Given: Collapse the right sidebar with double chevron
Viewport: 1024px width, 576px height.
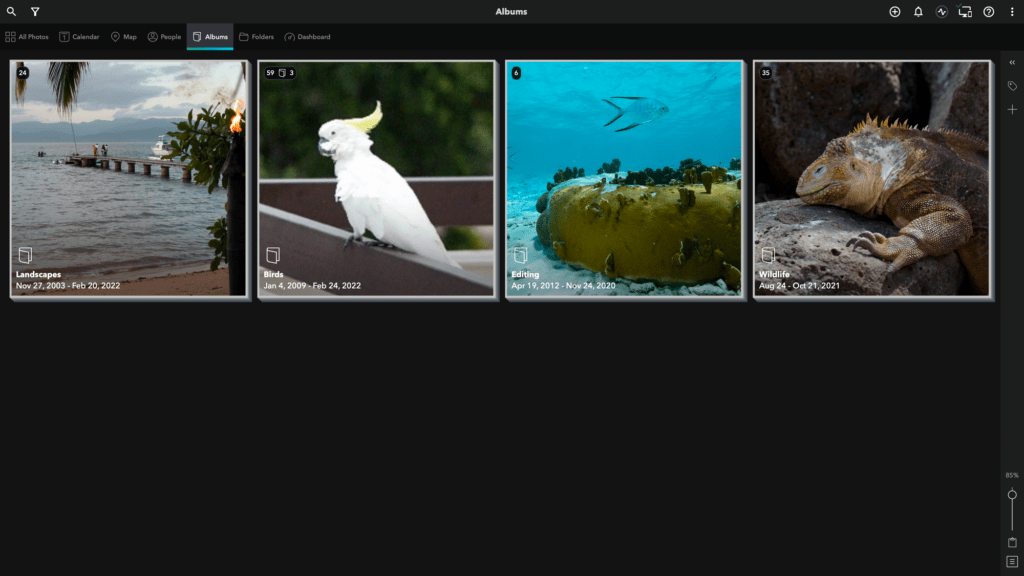Looking at the screenshot, I should coord(1012,63).
